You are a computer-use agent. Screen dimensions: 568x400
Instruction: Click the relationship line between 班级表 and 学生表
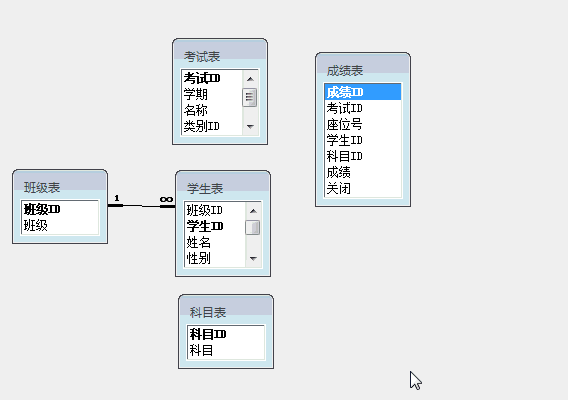click(x=142, y=206)
